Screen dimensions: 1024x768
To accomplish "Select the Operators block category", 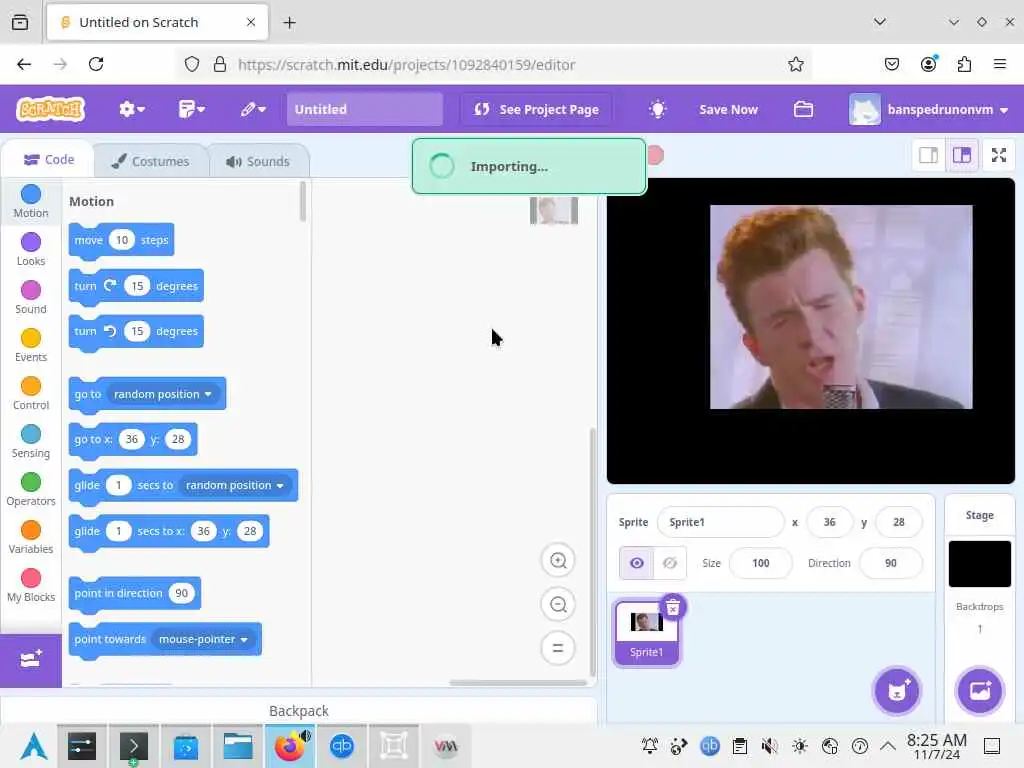I will point(31,489).
